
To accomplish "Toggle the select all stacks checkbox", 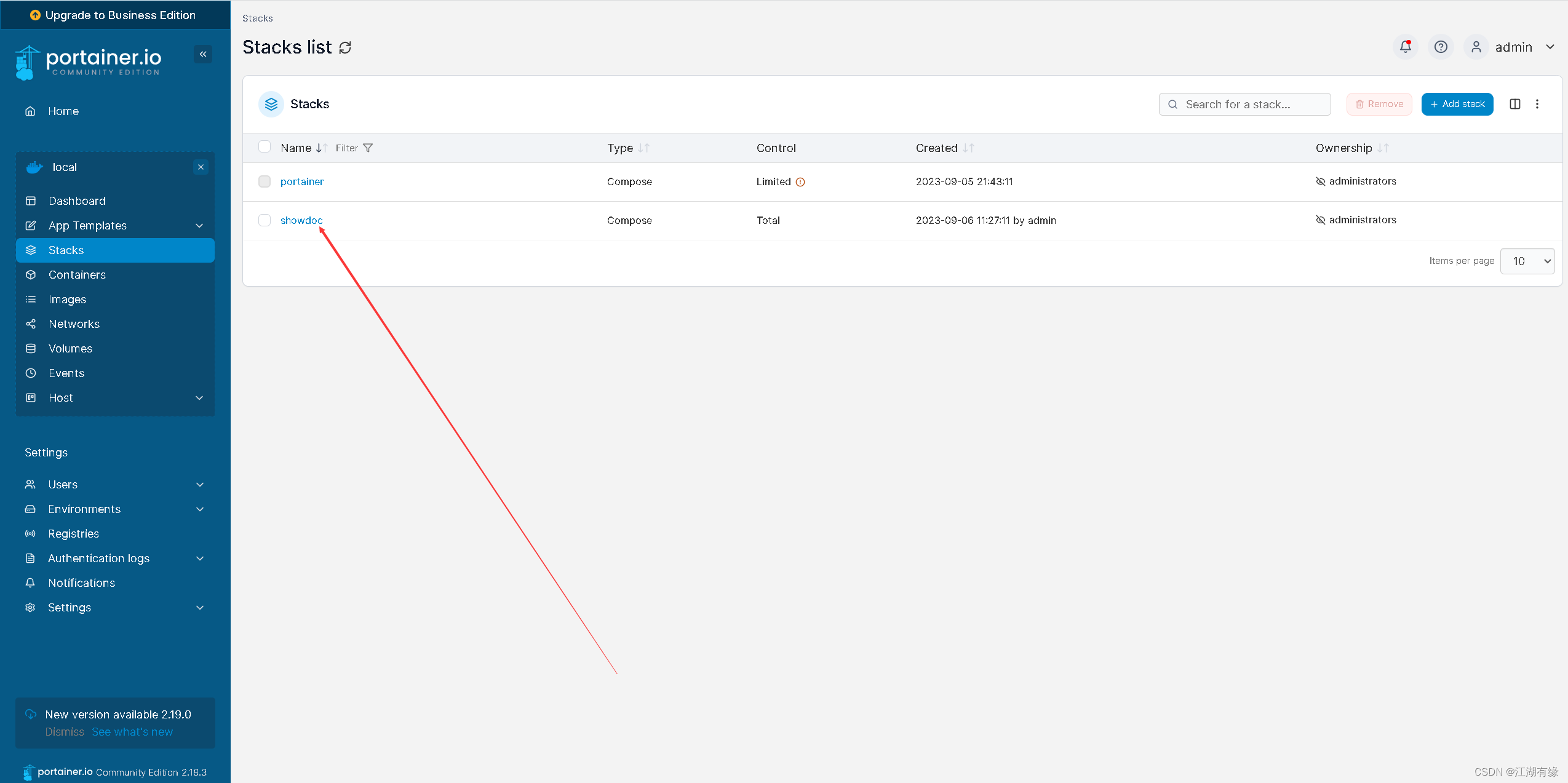I will point(264,147).
